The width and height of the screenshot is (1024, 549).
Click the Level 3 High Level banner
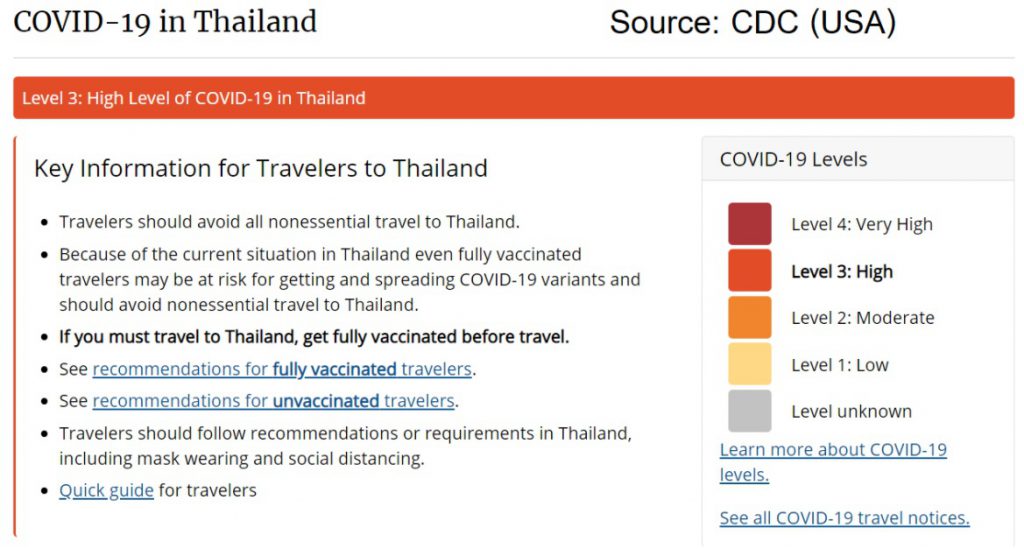[514, 98]
